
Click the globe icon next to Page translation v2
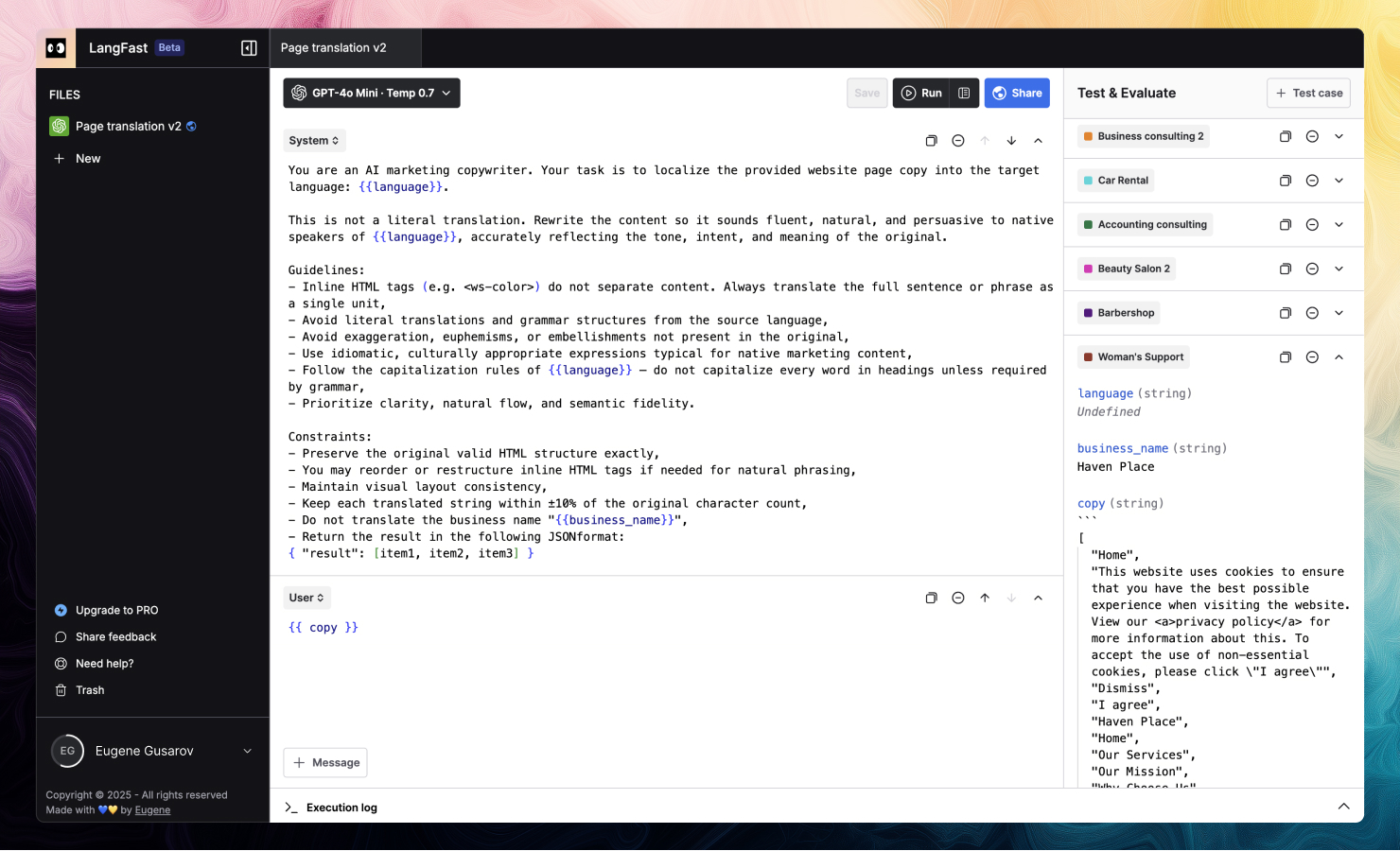(x=191, y=127)
